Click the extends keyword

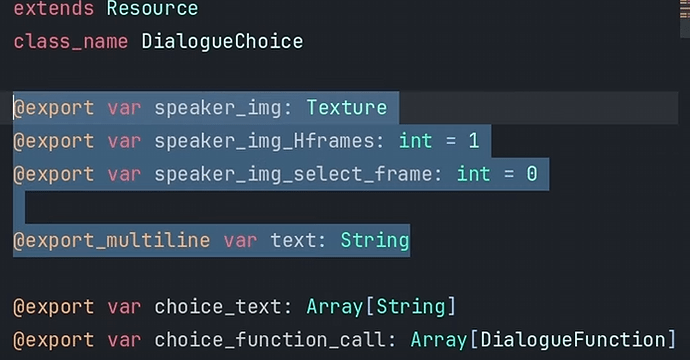[54, 8]
